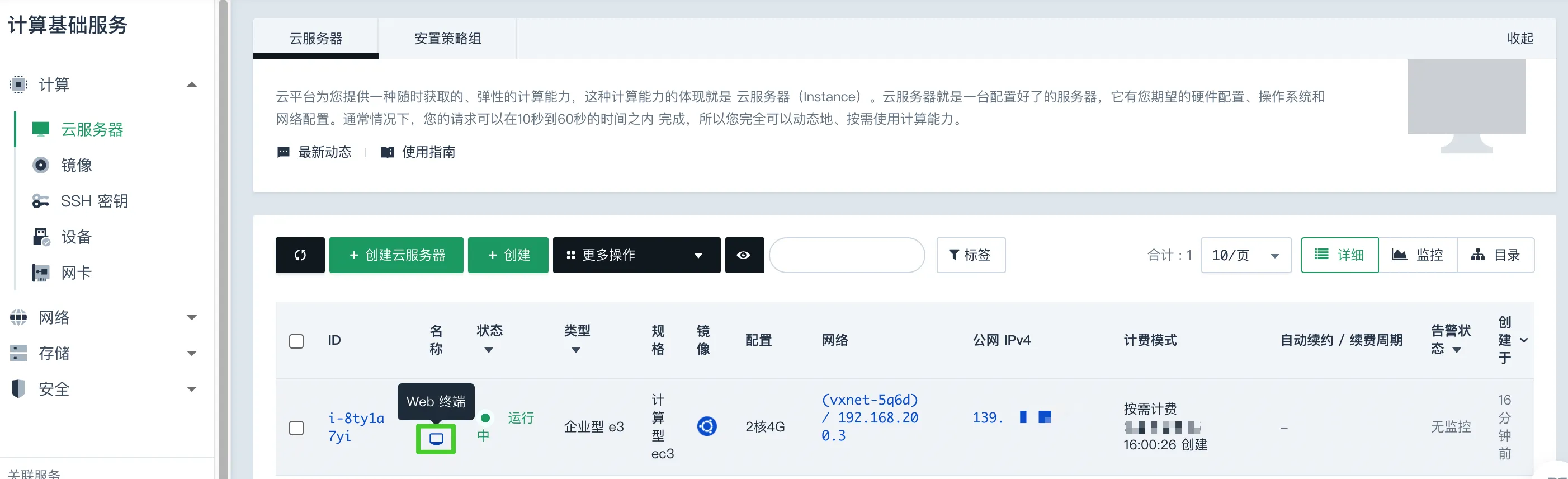Click the 使用指南 book icon
The height and width of the screenshot is (479, 1568).
(x=387, y=152)
